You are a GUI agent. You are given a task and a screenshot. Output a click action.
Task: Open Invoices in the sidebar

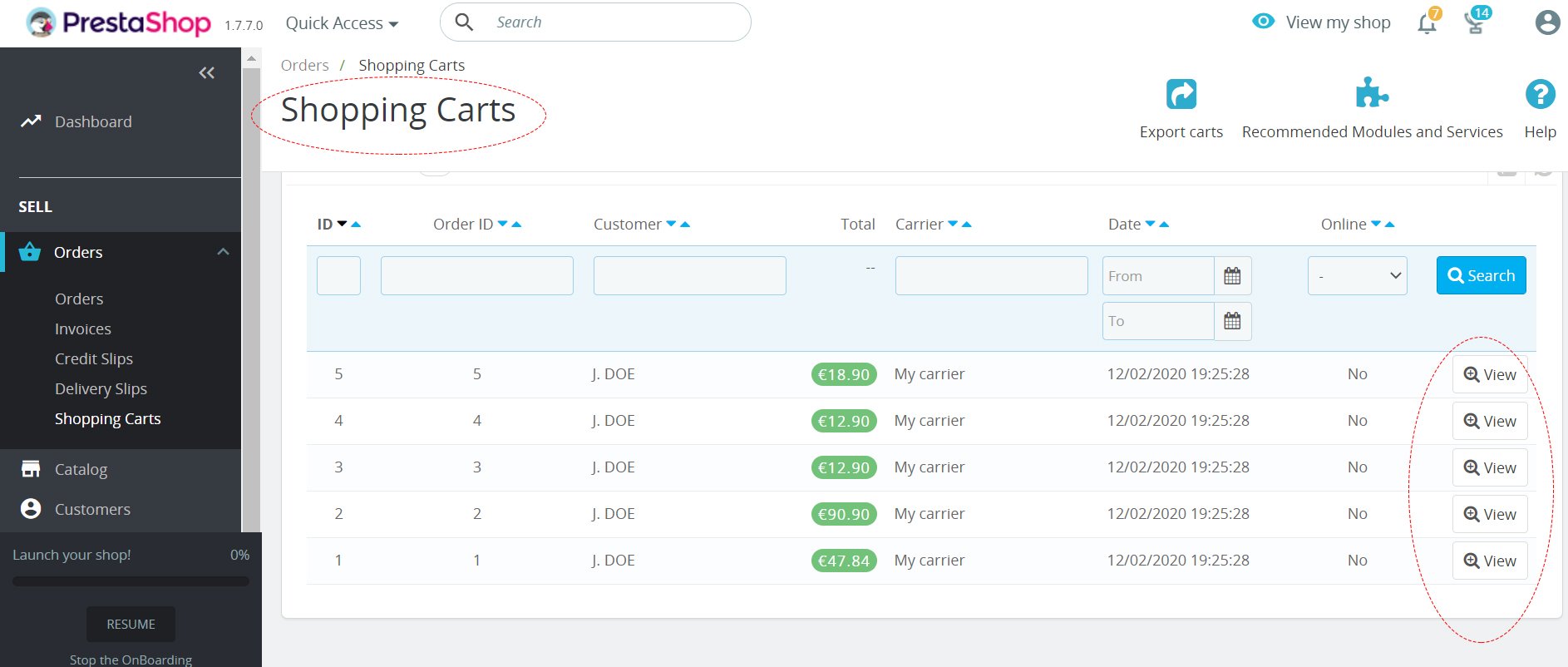(83, 329)
